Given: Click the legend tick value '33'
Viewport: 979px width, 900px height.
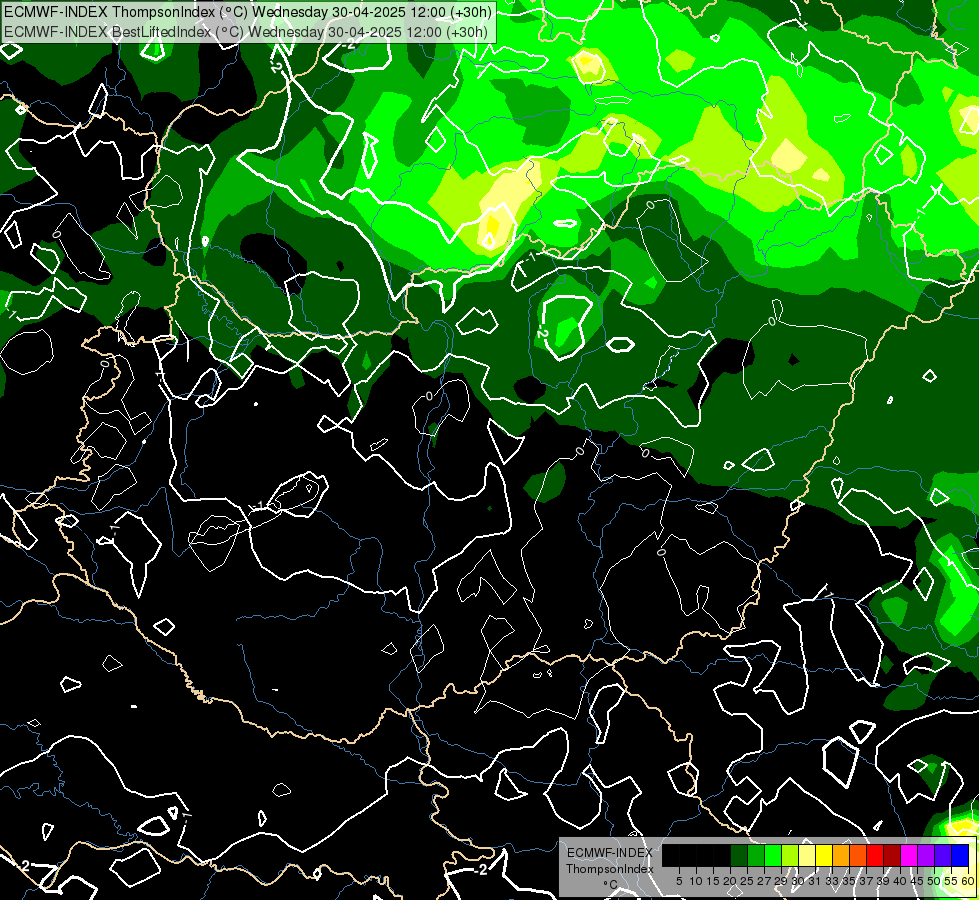Looking at the screenshot, I should [832, 881].
